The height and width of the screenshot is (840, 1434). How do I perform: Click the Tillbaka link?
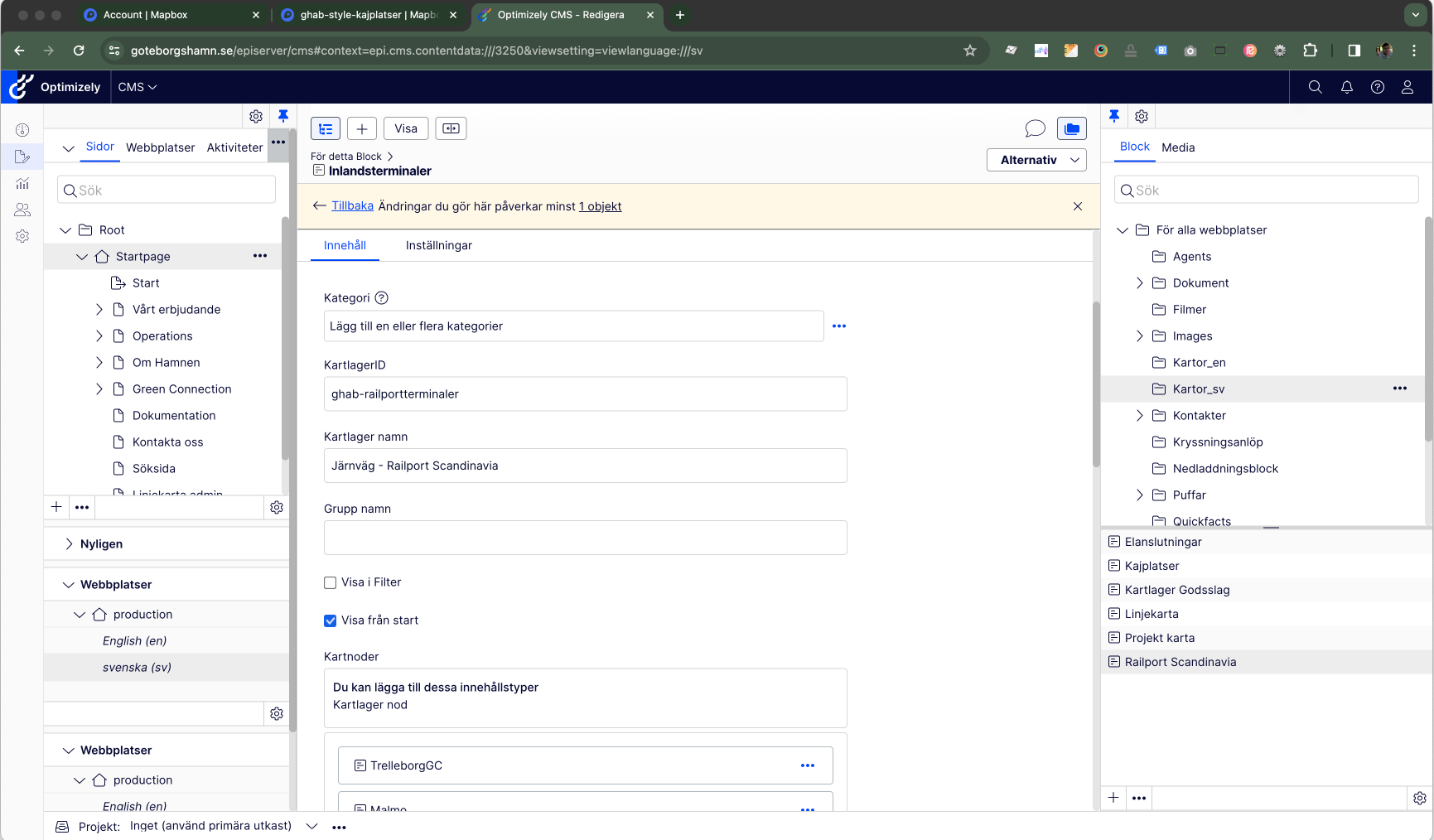(x=352, y=206)
